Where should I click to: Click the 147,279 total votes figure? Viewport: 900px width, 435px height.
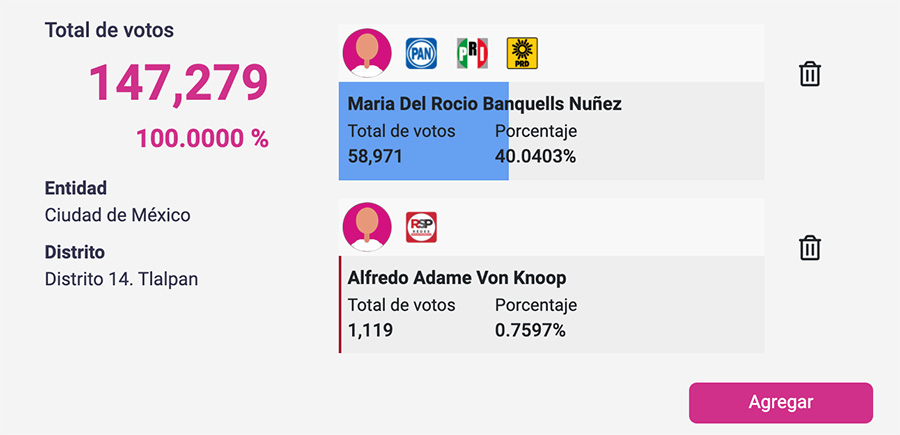click(178, 83)
